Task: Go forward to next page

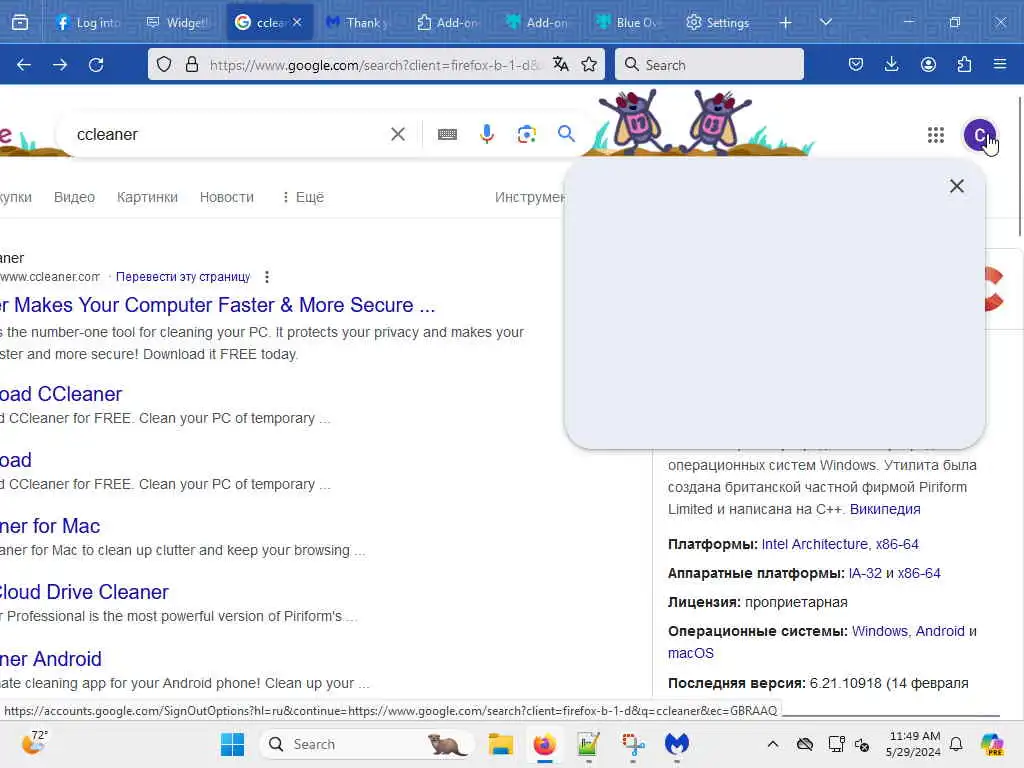Action: tap(60, 65)
